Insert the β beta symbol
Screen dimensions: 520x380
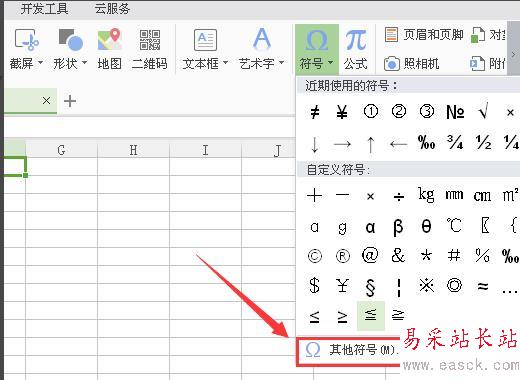pyautogui.click(x=398, y=227)
